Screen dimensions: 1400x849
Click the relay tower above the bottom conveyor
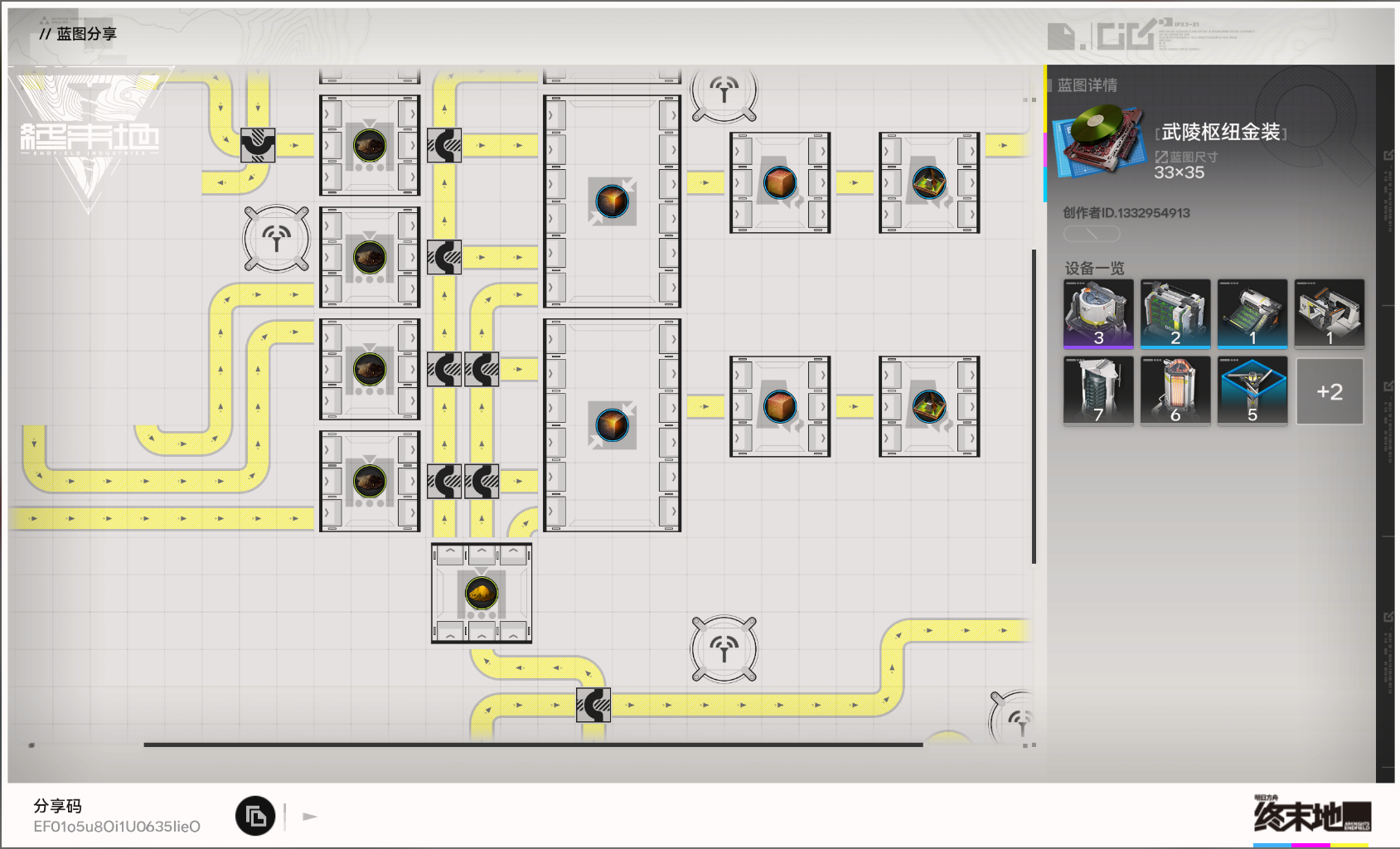coord(724,649)
